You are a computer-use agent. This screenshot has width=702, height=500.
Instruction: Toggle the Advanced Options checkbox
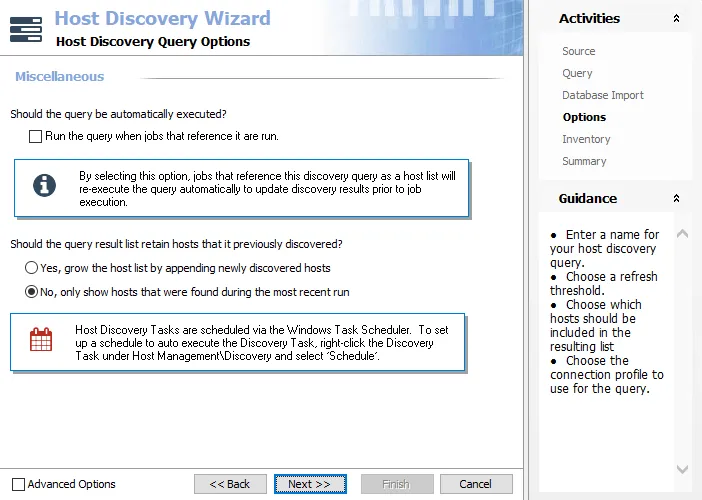pyautogui.click(x=18, y=484)
